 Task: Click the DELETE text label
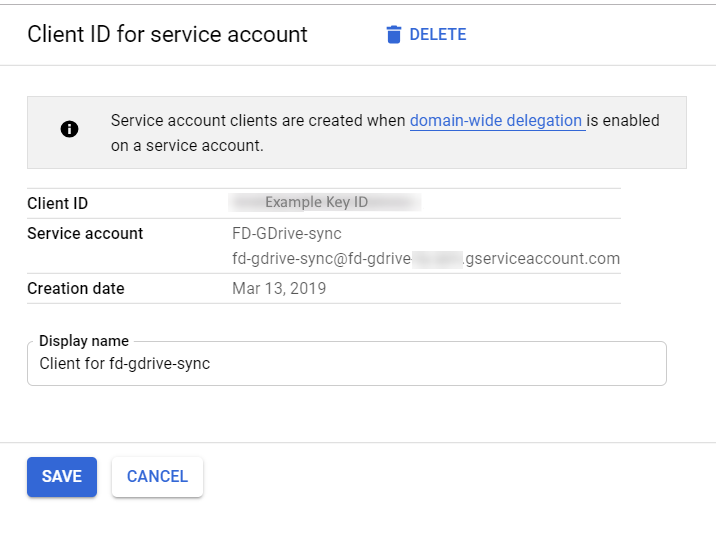(438, 35)
